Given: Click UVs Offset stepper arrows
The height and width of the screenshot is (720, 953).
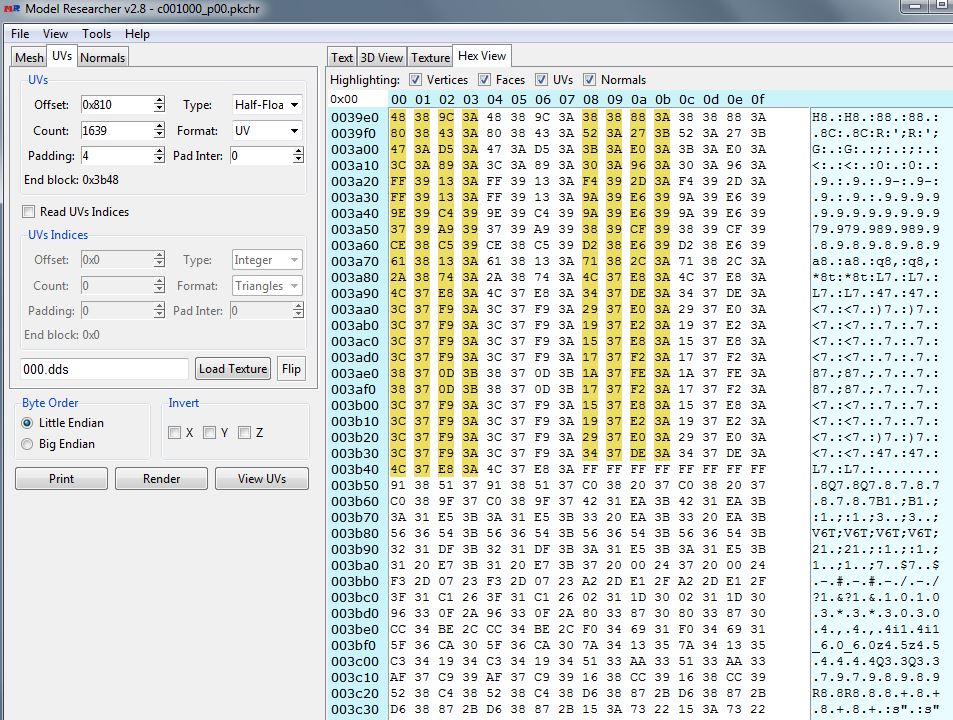Looking at the screenshot, I should tap(159, 105).
